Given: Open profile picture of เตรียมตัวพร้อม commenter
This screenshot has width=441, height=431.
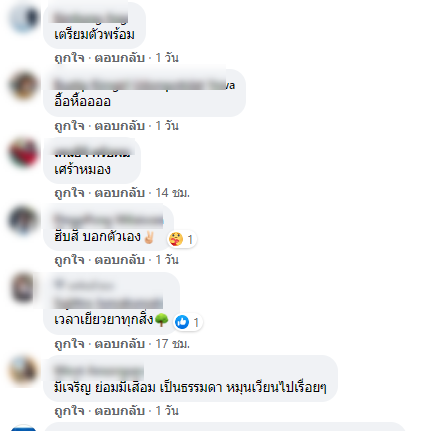Looking at the screenshot, I should [24, 17].
